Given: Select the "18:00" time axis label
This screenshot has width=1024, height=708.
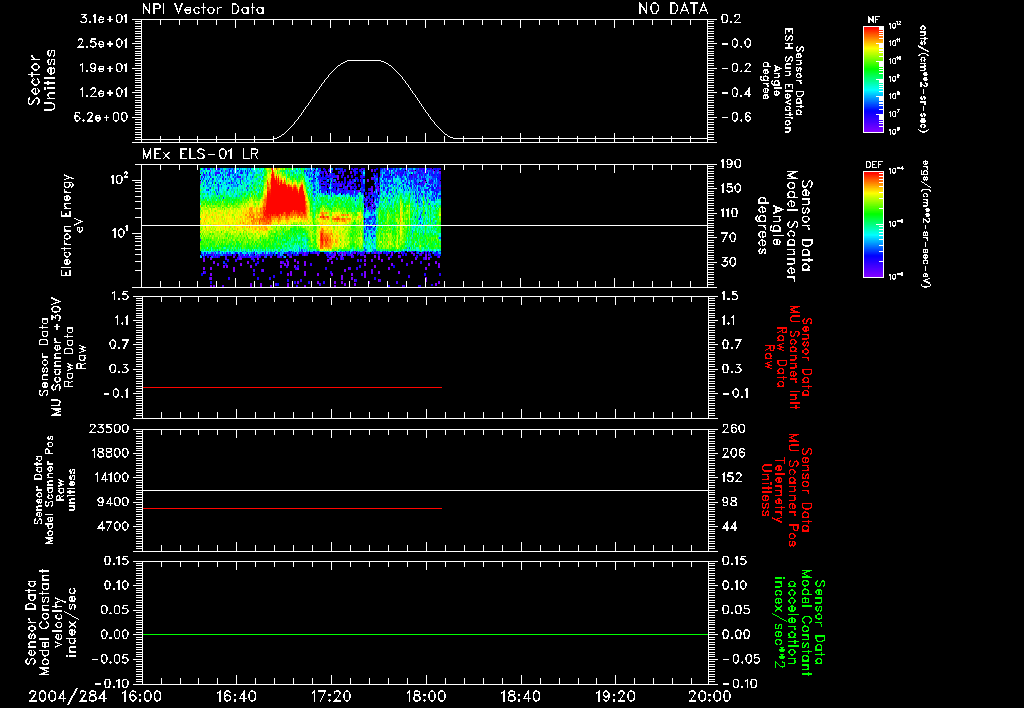Looking at the screenshot, I should tap(426, 696).
